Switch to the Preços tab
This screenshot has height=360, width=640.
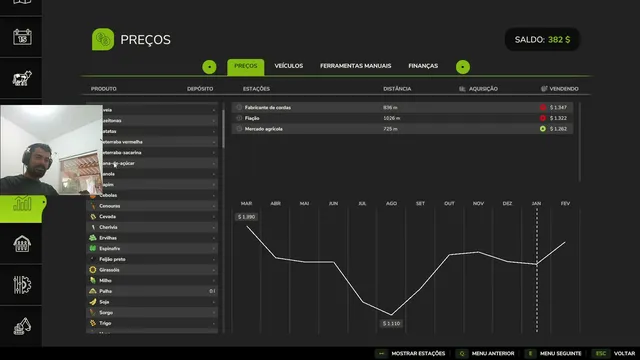[246, 67]
